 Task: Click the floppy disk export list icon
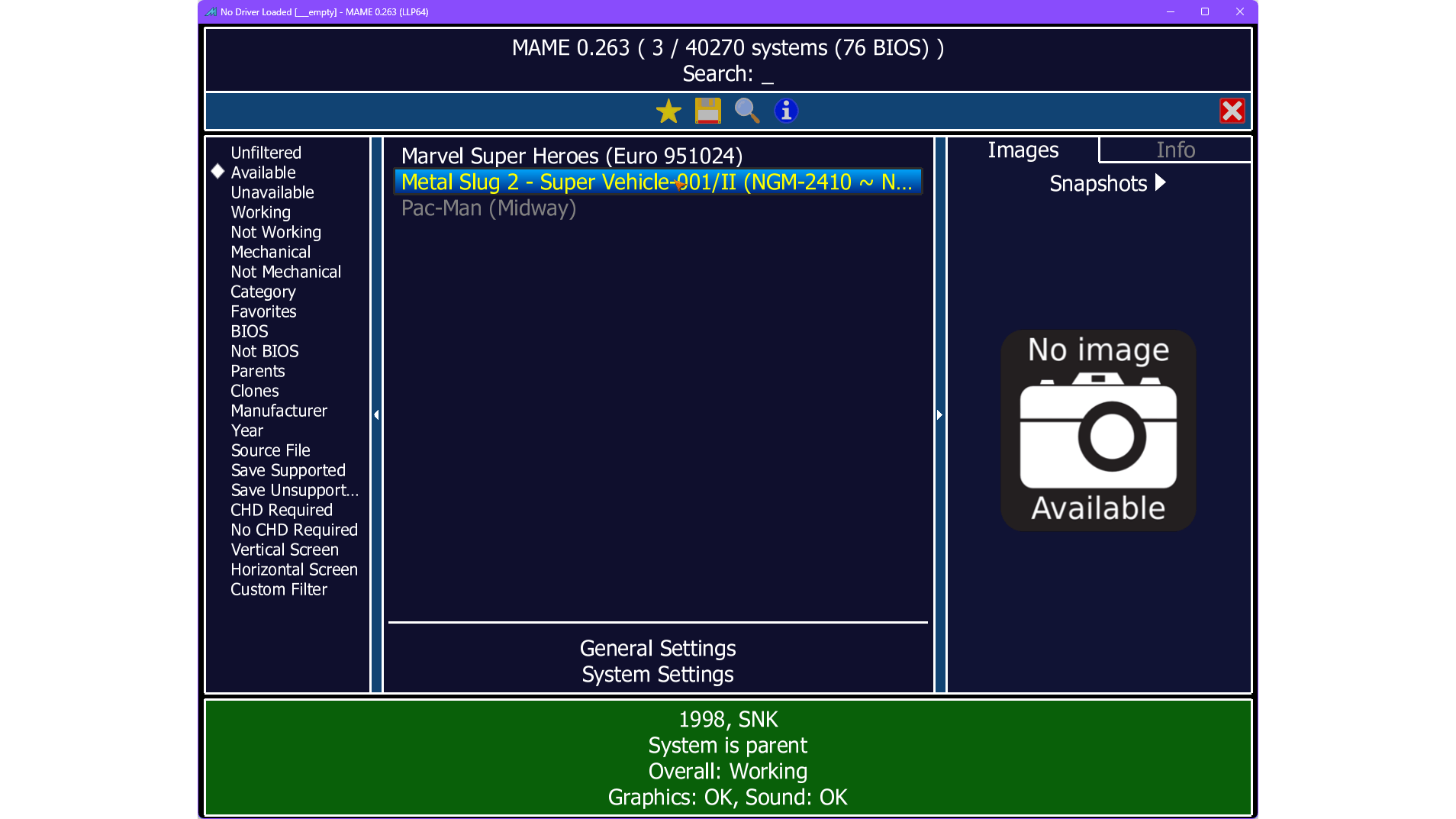708,111
